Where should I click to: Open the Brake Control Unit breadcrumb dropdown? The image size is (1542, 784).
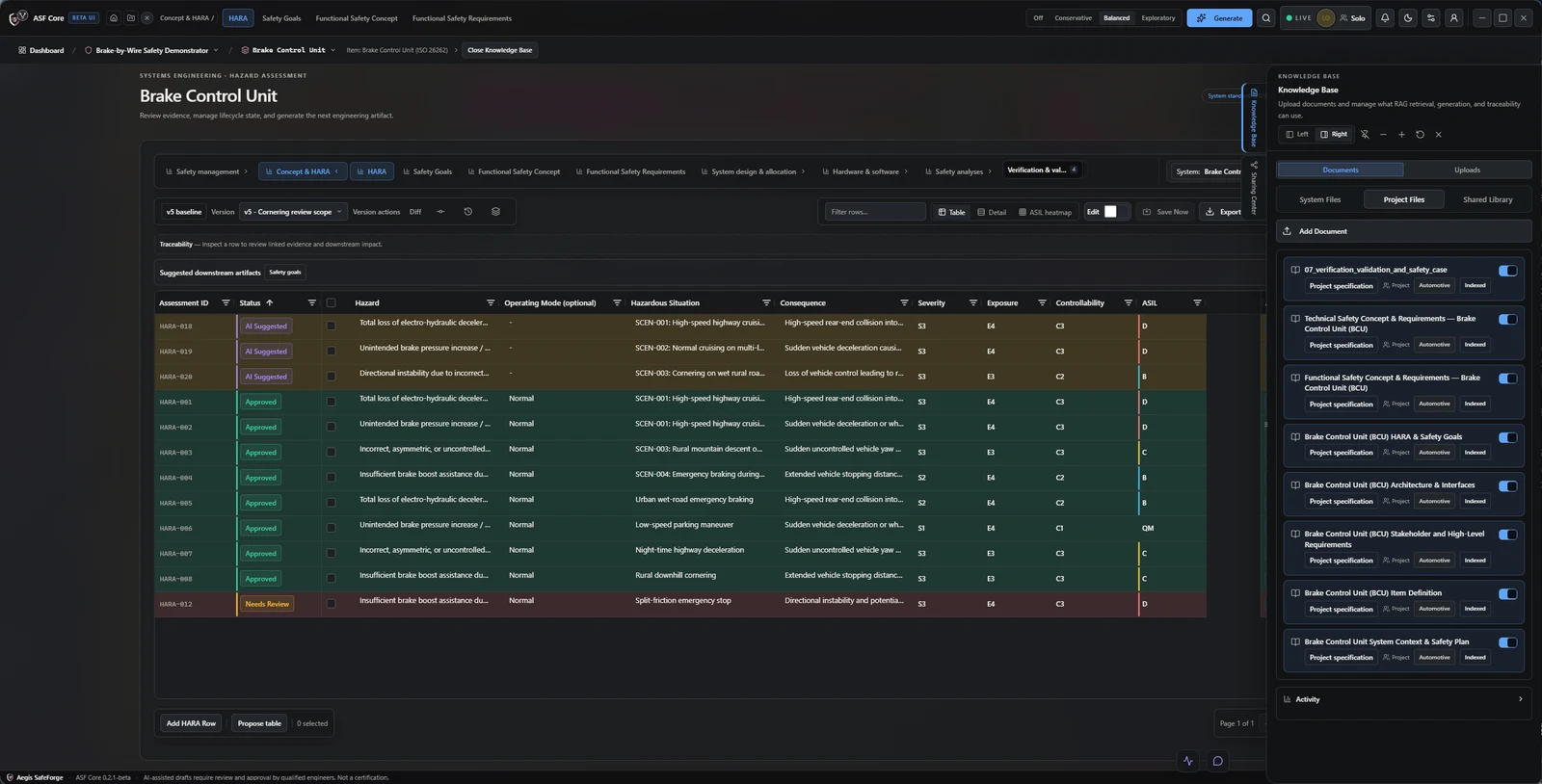pos(287,50)
